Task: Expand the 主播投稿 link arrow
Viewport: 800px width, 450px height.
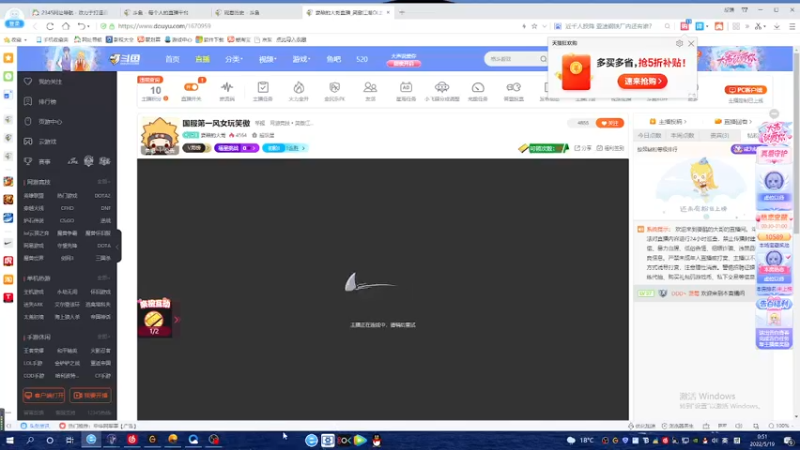Action: click(x=685, y=122)
